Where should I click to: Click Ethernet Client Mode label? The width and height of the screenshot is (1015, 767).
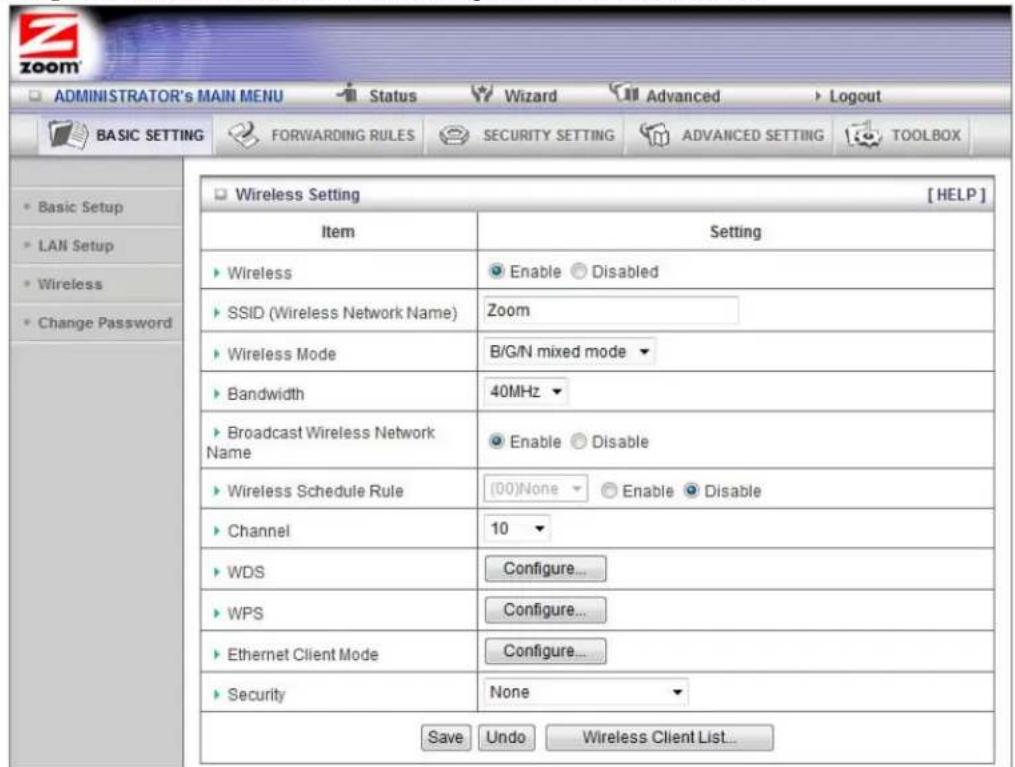pyautogui.click(x=302, y=654)
